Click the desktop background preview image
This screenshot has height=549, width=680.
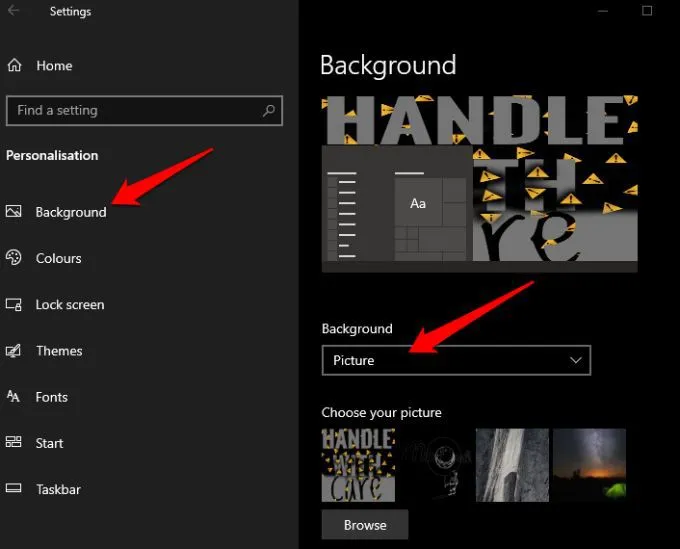coord(480,184)
